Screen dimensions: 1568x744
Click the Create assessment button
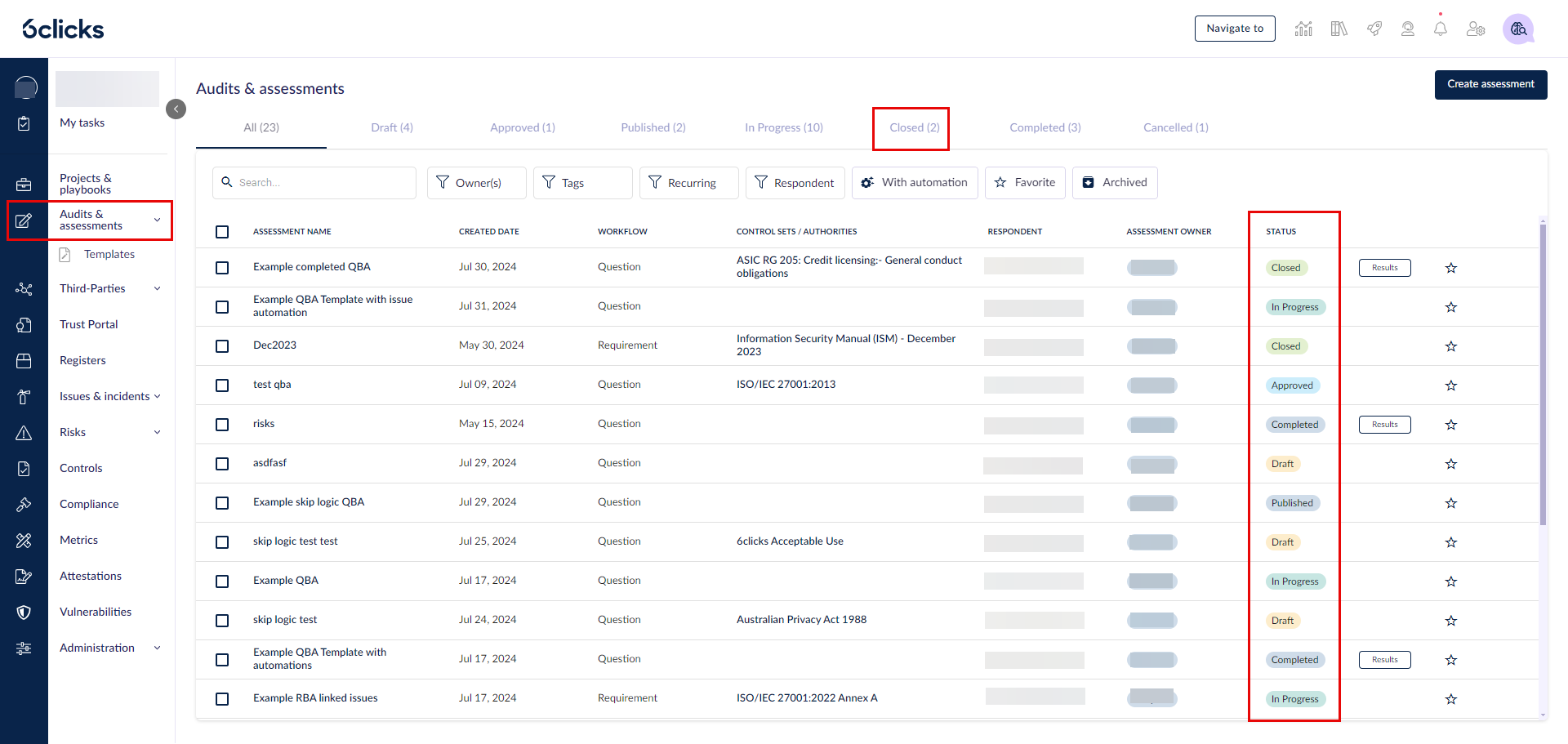(1490, 85)
